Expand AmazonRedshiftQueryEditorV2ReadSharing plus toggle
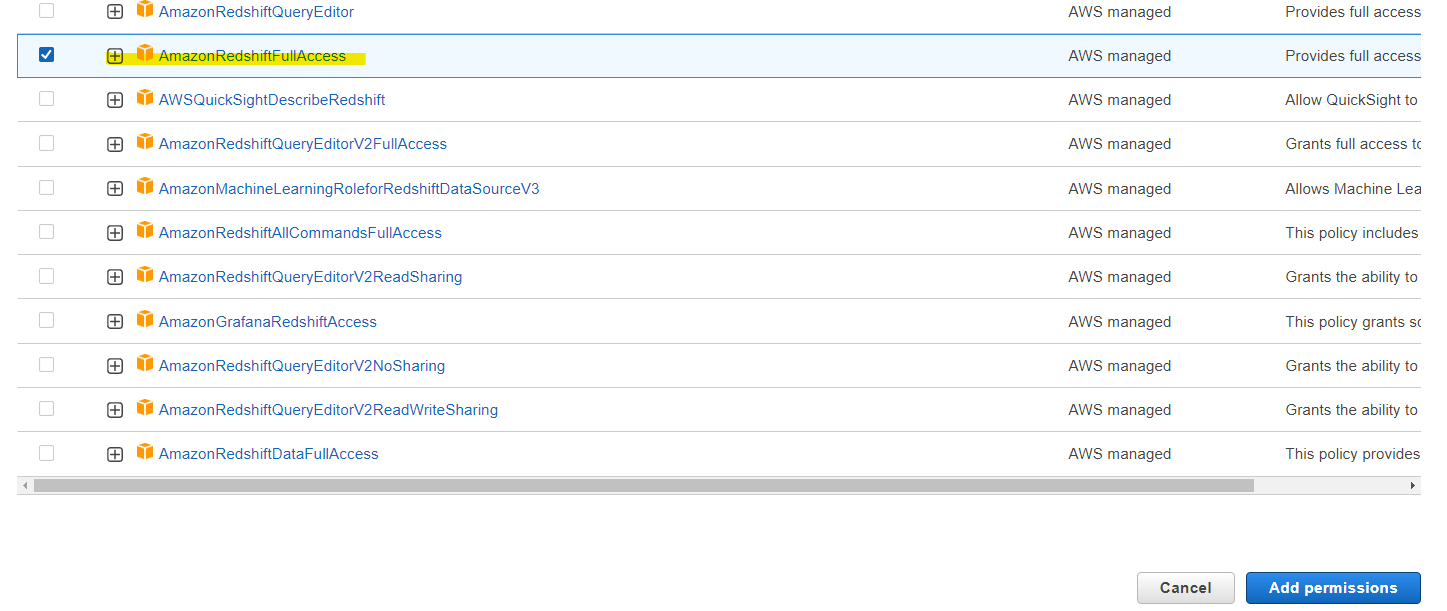The height and width of the screenshot is (611, 1447). [115, 277]
